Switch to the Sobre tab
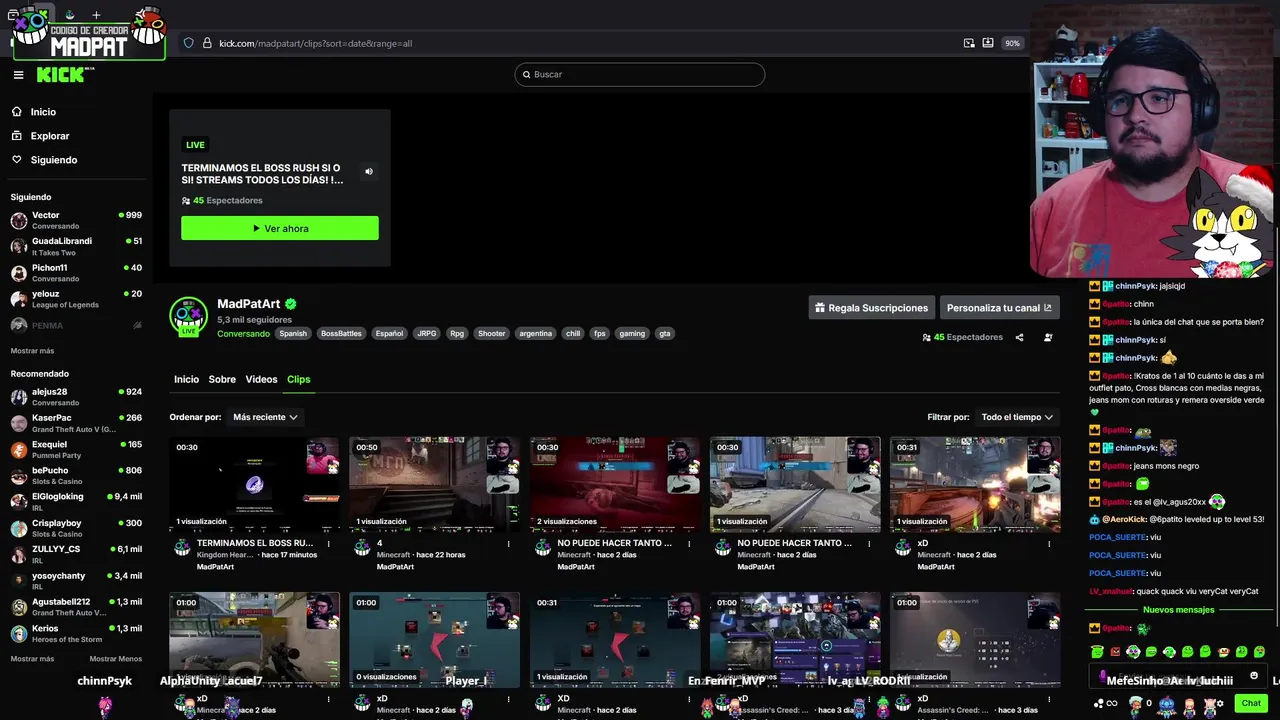Viewport: 1280px width, 720px height. [222, 379]
